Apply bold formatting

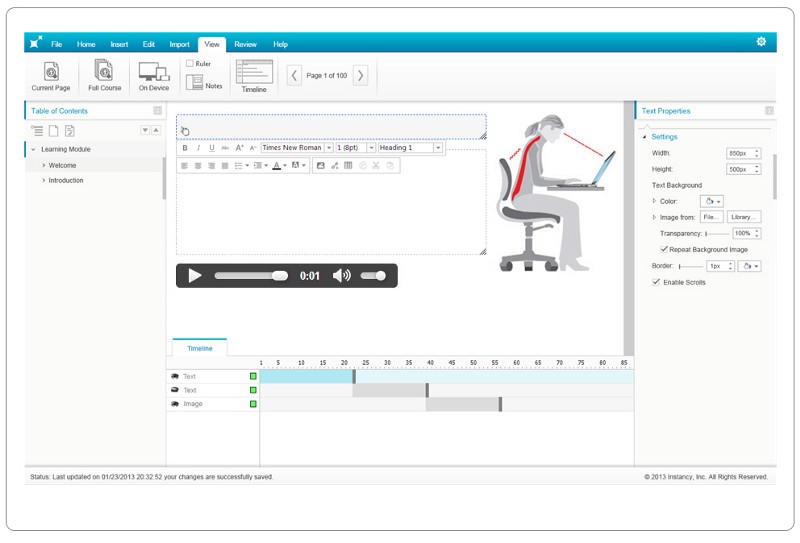(x=185, y=148)
